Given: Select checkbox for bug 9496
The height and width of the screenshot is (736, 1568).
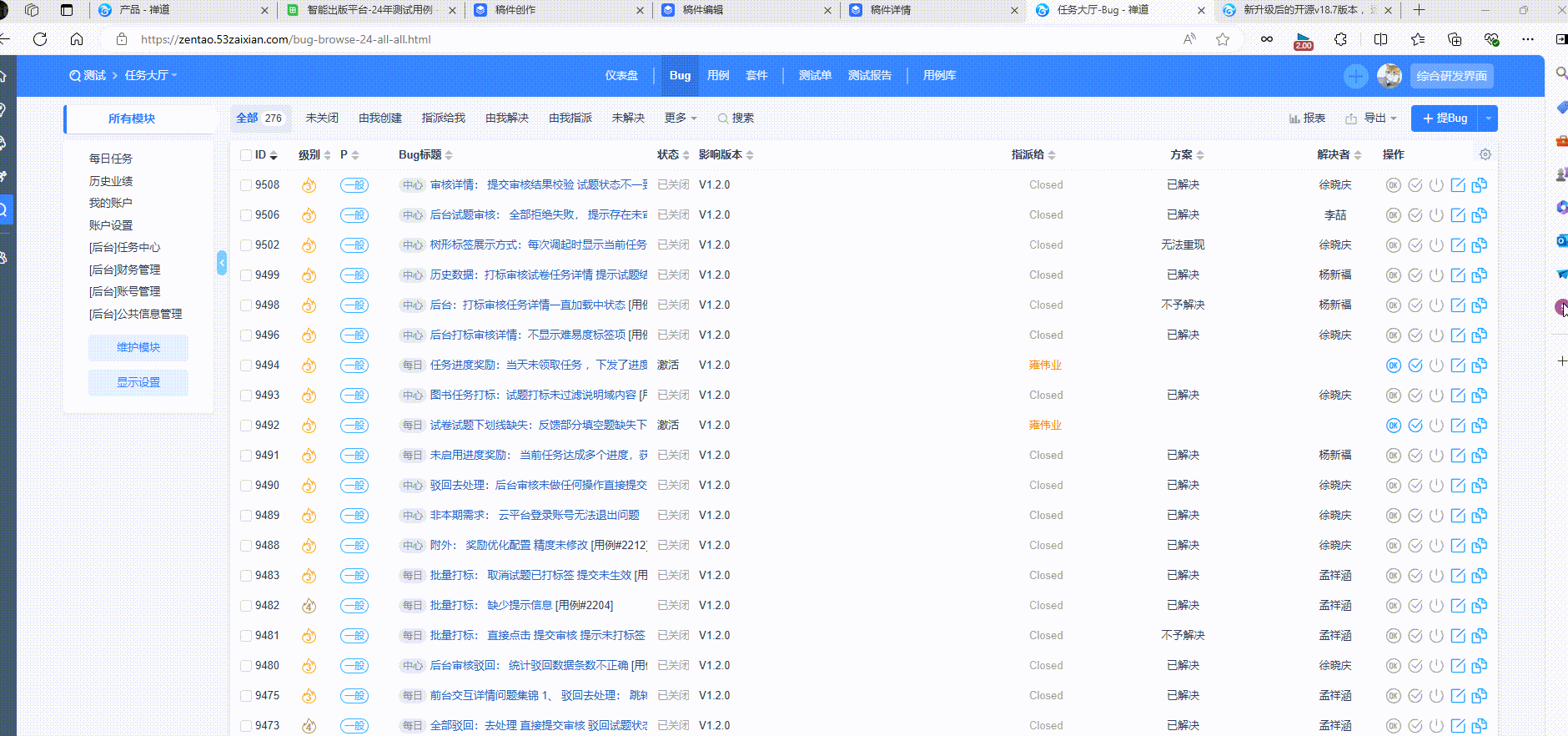Looking at the screenshot, I should pyautogui.click(x=246, y=335).
